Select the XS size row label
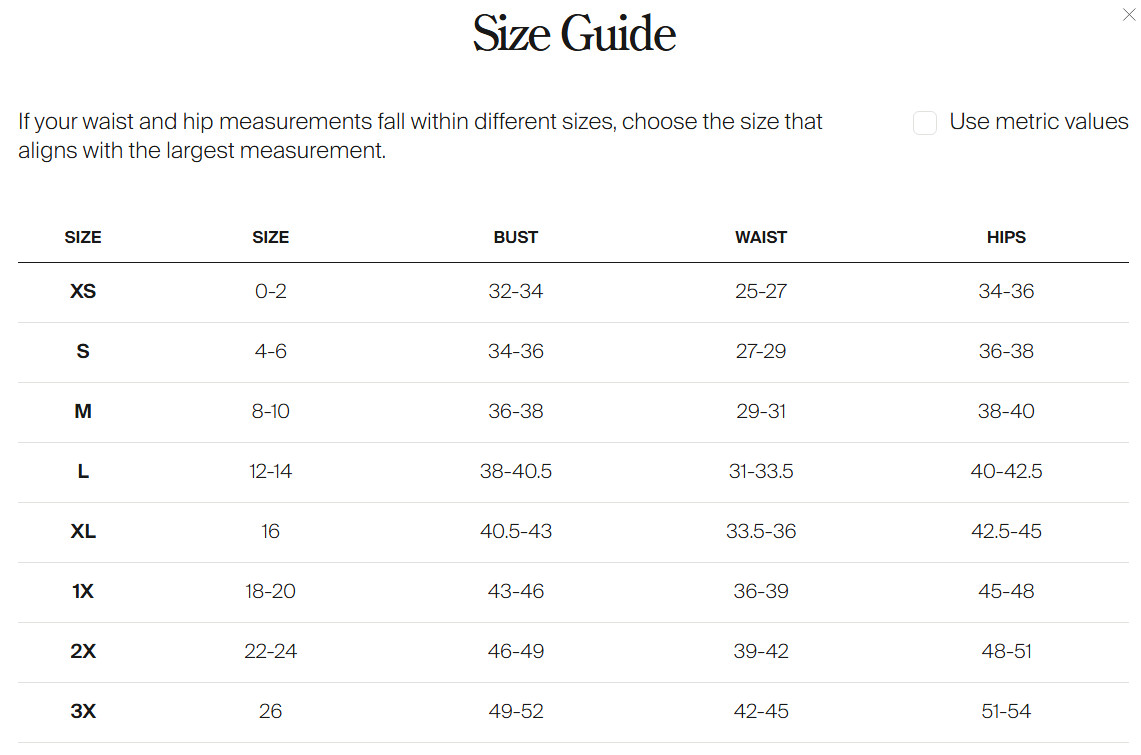1141x755 pixels. 83,292
